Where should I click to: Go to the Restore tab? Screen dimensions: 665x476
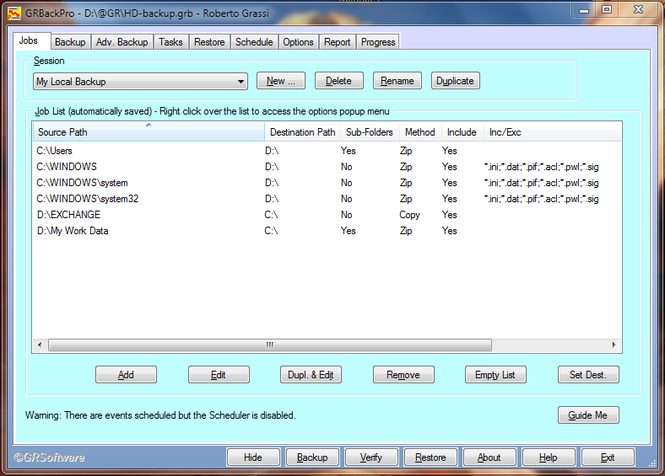point(210,42)
